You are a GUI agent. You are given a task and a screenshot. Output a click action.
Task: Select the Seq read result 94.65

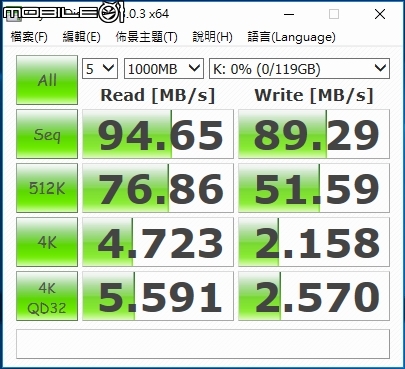[x=158, y=134]
